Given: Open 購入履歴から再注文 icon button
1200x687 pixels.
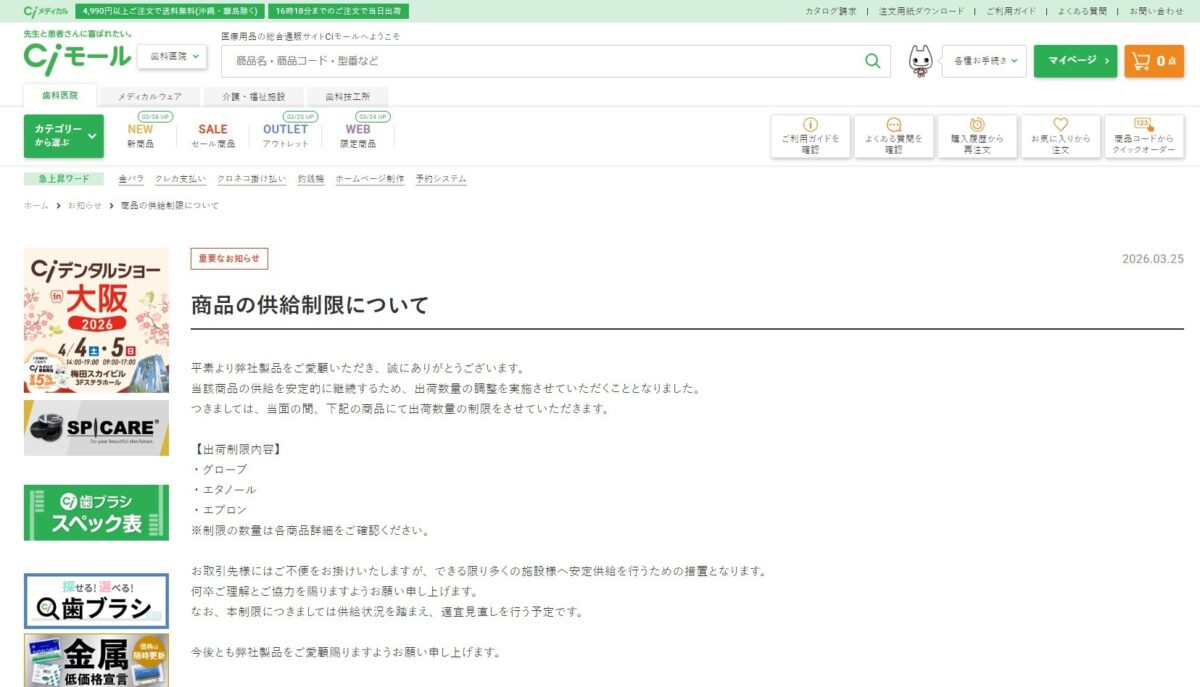Looking at the screenshot, I should click(x=977, y=136).
